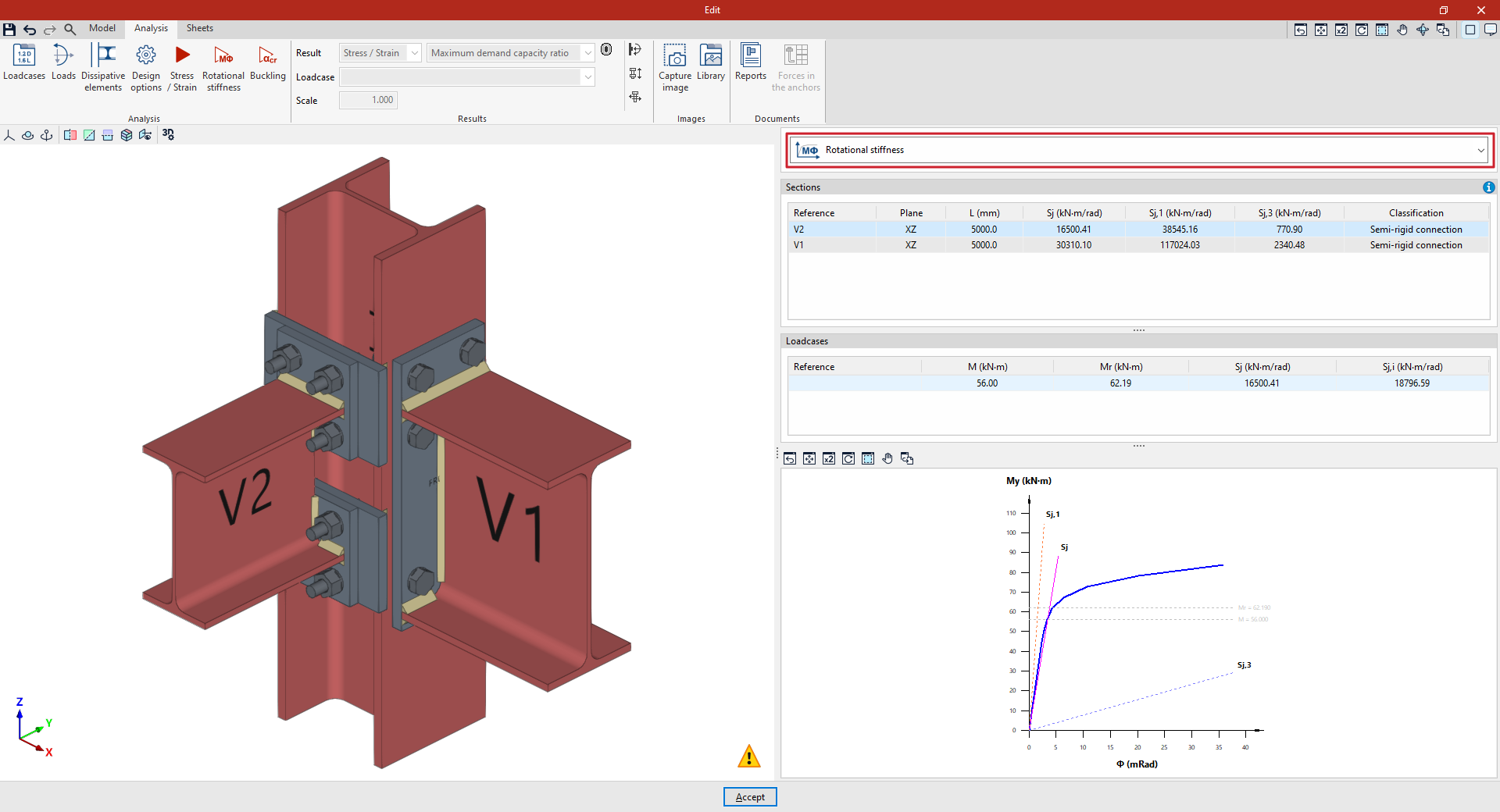
Task: Click the Accept button
Action: pyautogui.click(x=750, y=797)
